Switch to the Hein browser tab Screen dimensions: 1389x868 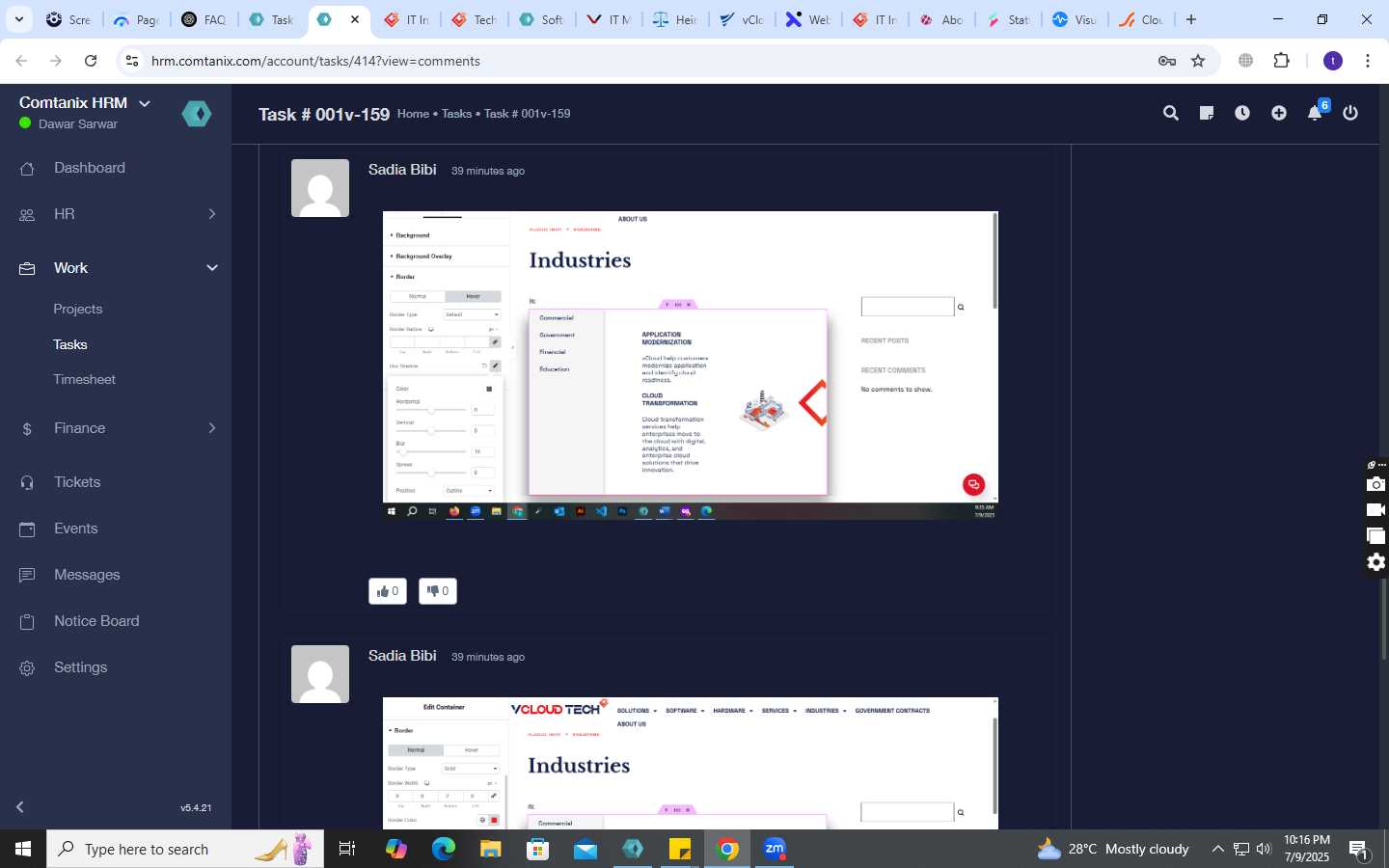674,19
